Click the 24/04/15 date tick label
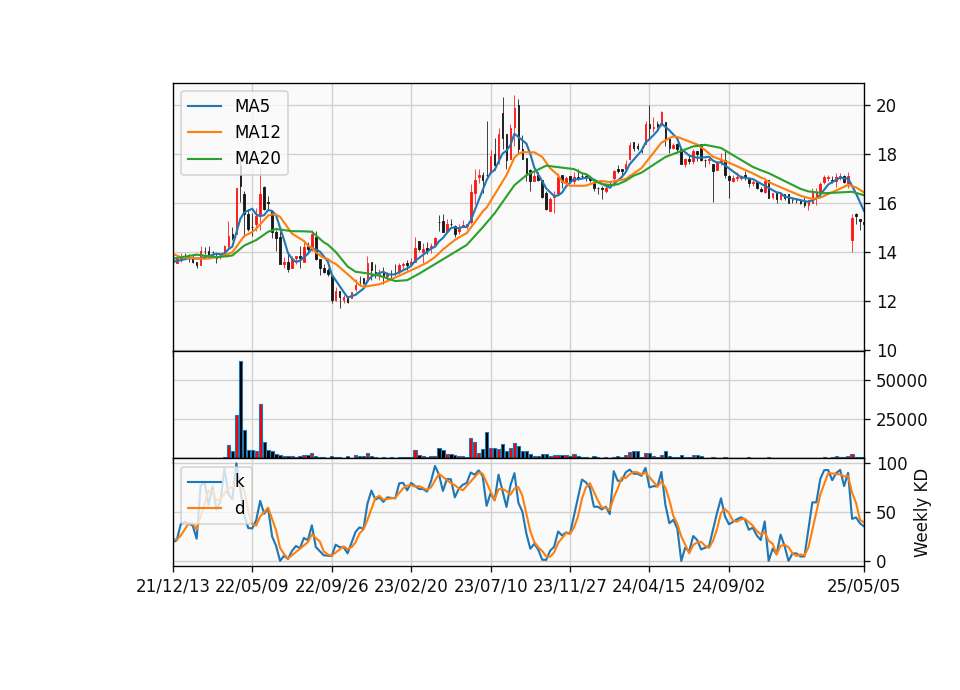Screen dimensions: 960x690 pos(649,587)
